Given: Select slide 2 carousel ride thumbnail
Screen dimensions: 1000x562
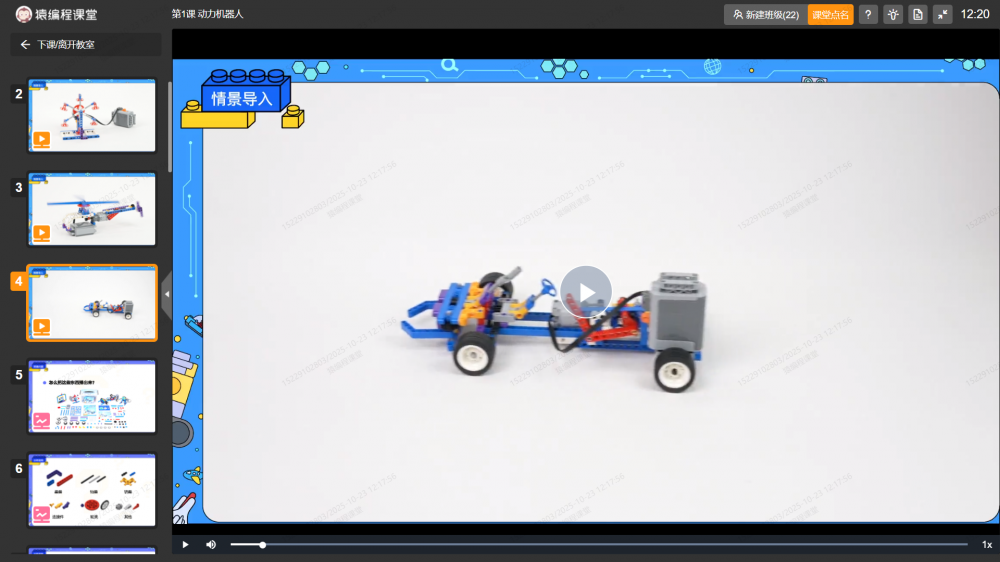Looking at the screenshot, I should coord(92,115).
